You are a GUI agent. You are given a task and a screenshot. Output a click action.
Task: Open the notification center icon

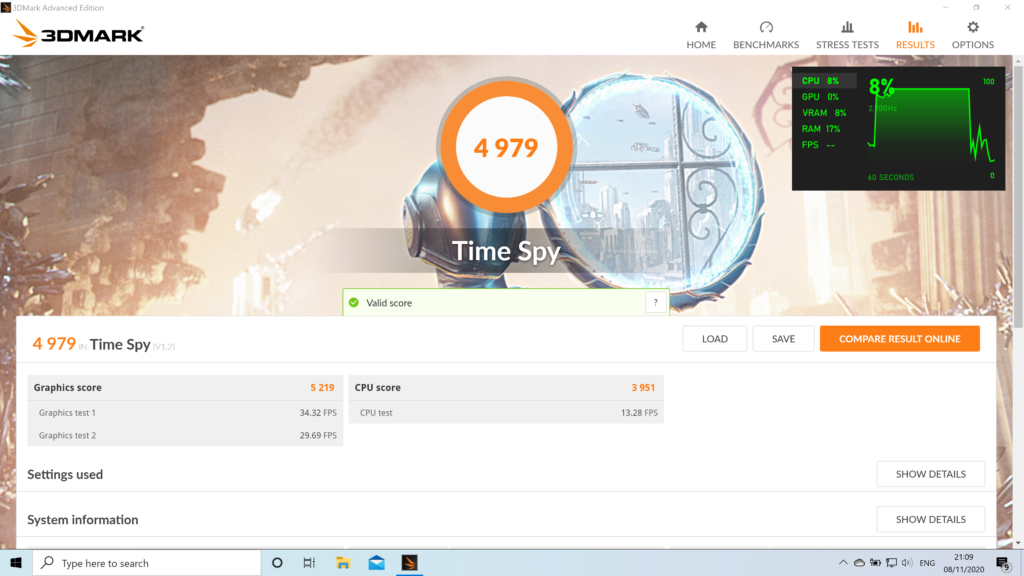coord(1004,562)
